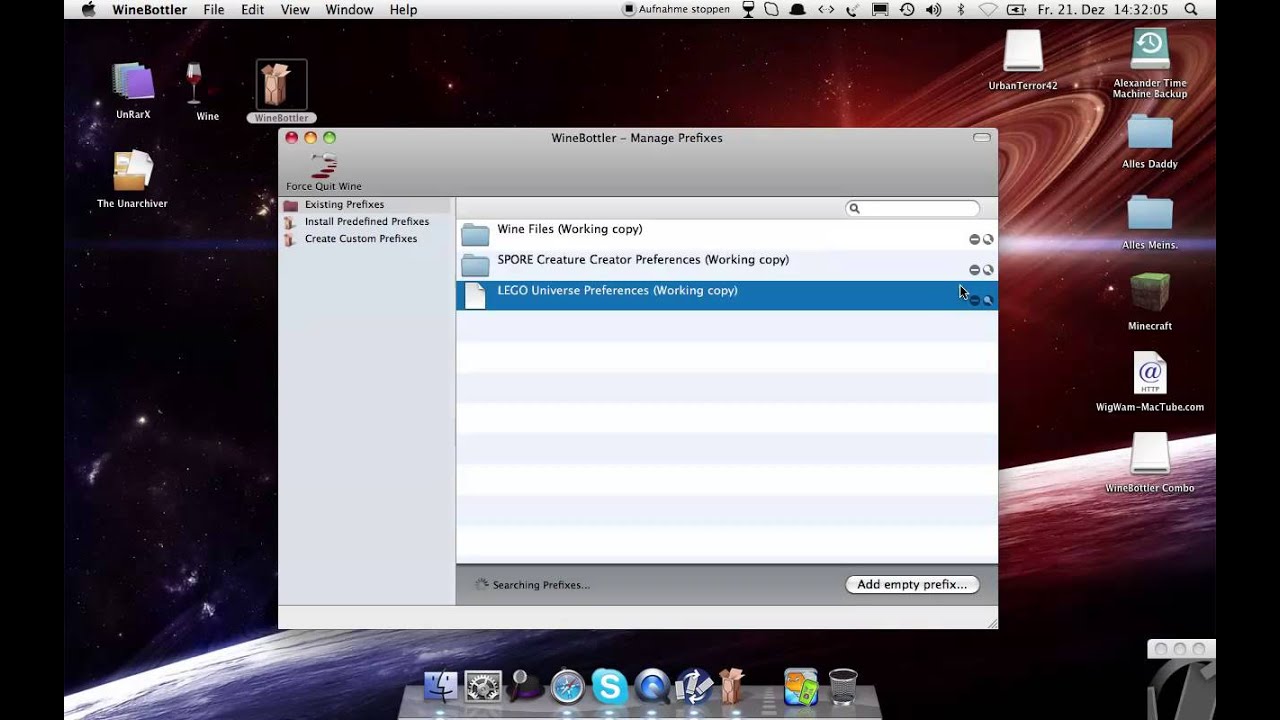Click the Add empty prefix button
Viewport: 1280px width, 720px height.
[x=912, y=585]
